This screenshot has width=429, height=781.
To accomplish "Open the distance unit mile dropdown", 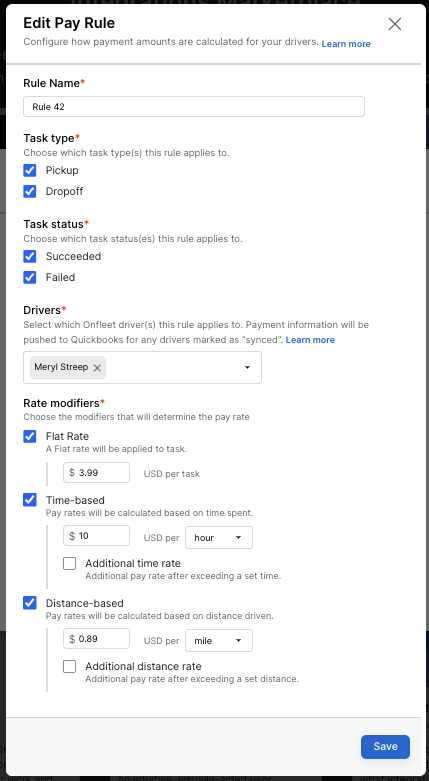I will coord(219,641).
